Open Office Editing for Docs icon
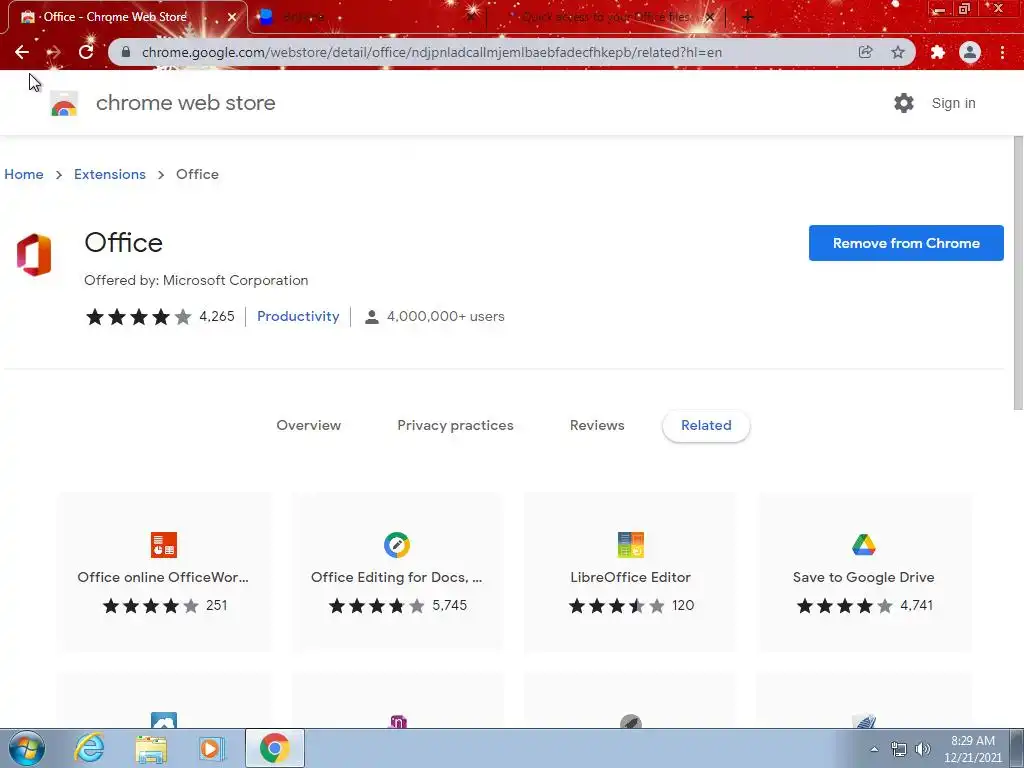 396,545
